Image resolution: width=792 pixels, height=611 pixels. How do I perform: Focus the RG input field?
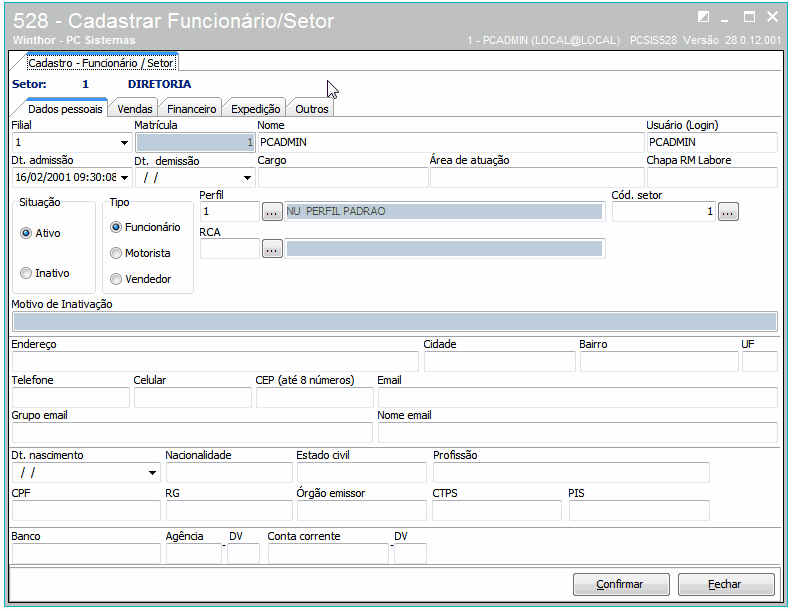[229, 511]
